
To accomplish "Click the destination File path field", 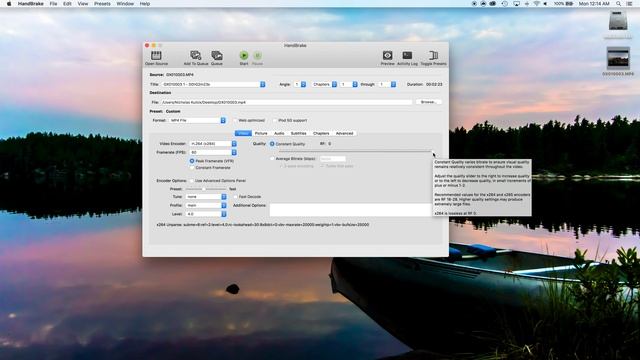I will pos(286,102).
